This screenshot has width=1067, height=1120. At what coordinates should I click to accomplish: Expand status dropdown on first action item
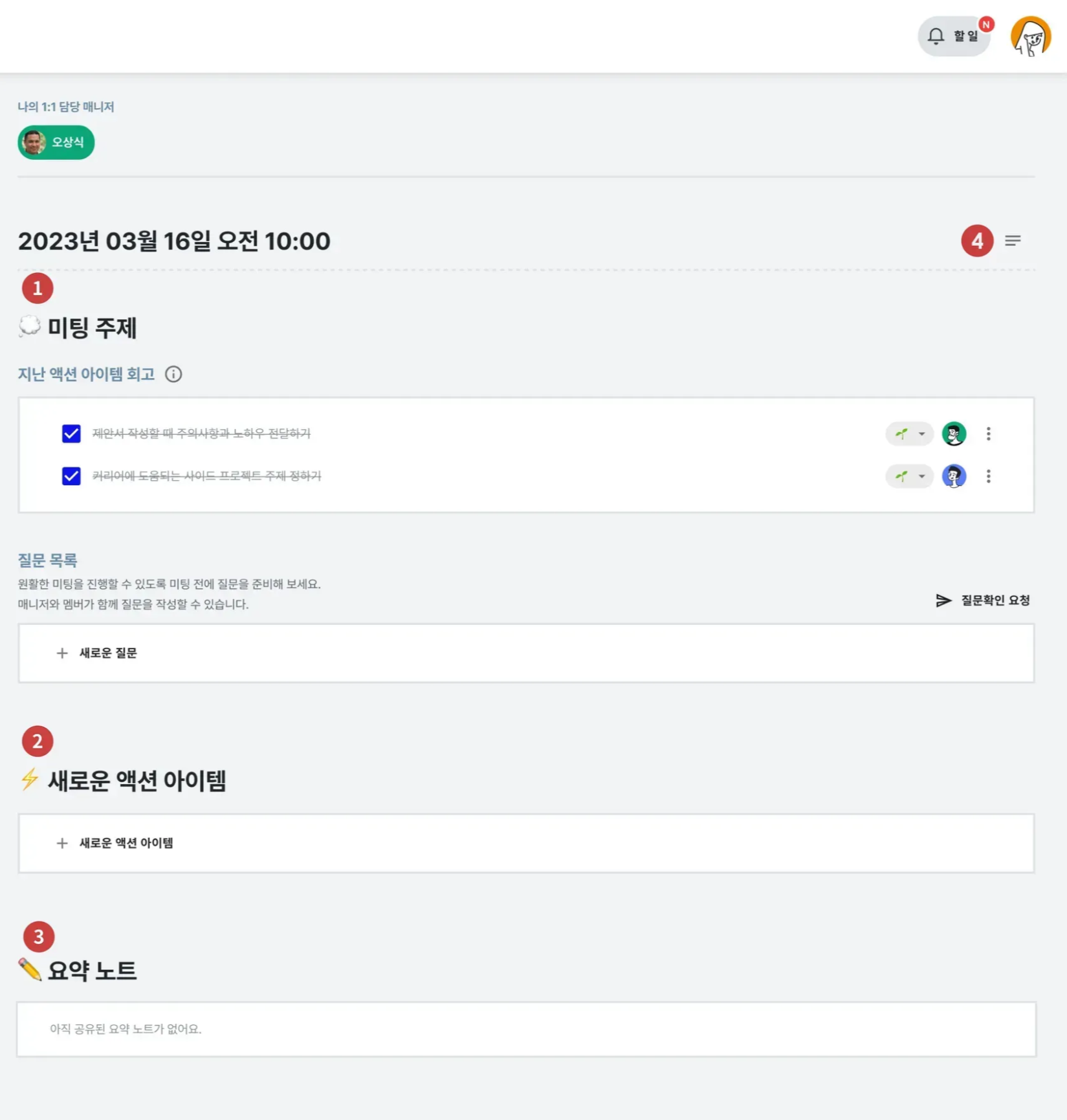[x=909, y=434]
